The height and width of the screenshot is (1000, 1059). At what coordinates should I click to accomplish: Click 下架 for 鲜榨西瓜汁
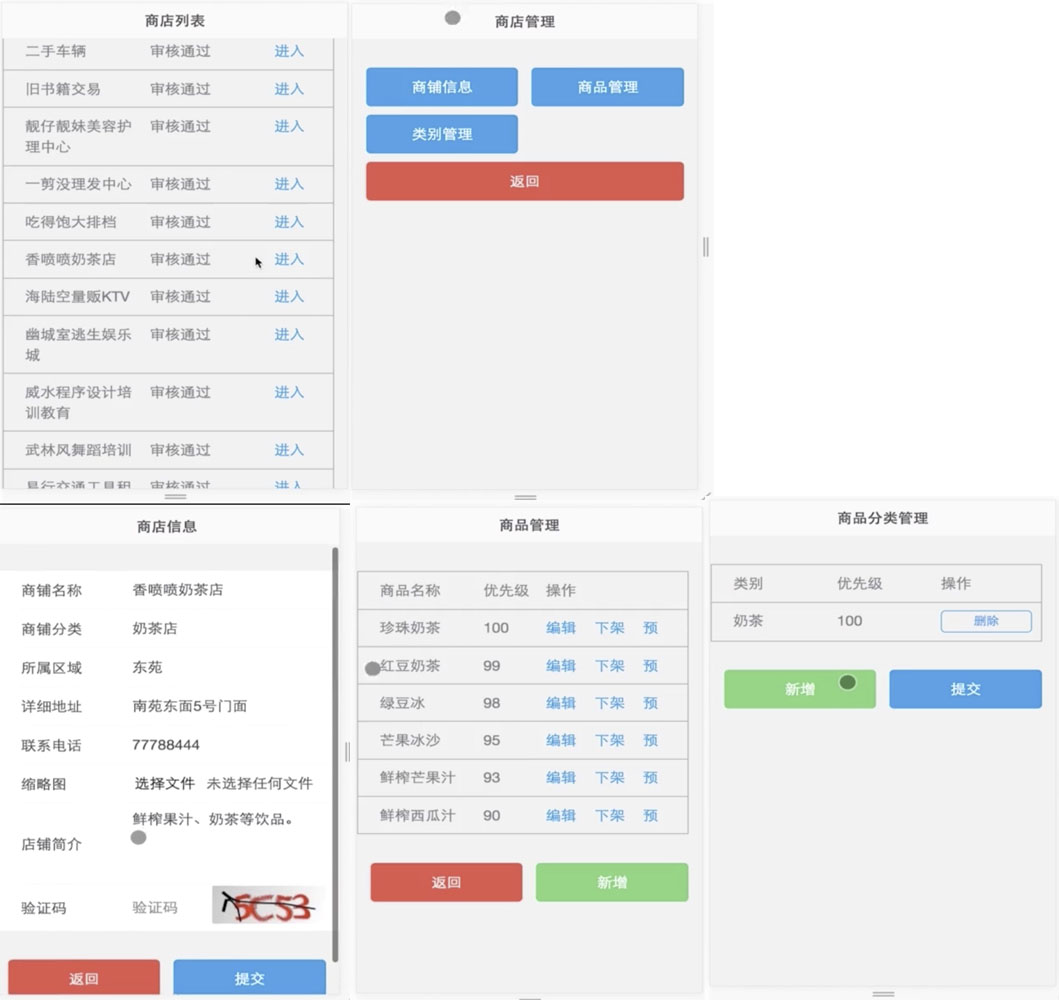609,816
